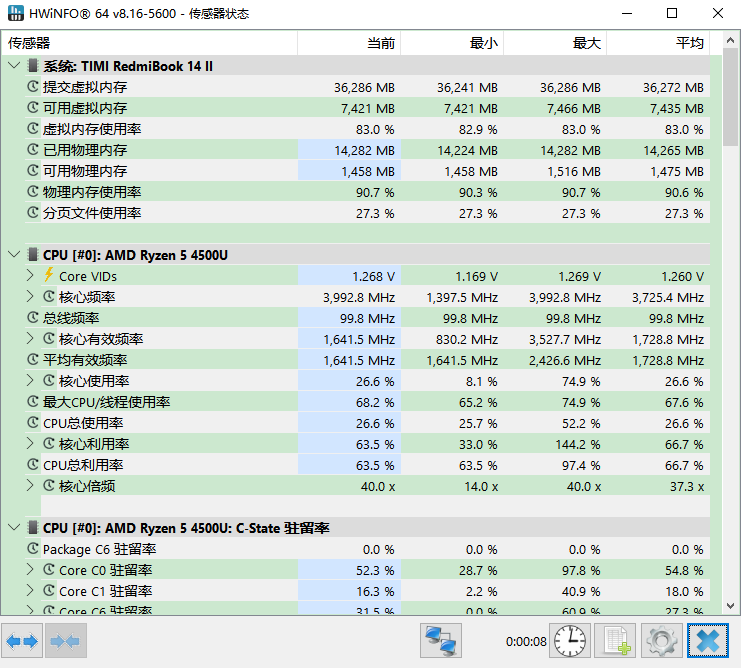Click the clock icon beside 可用物理内存

pos(33,171)
